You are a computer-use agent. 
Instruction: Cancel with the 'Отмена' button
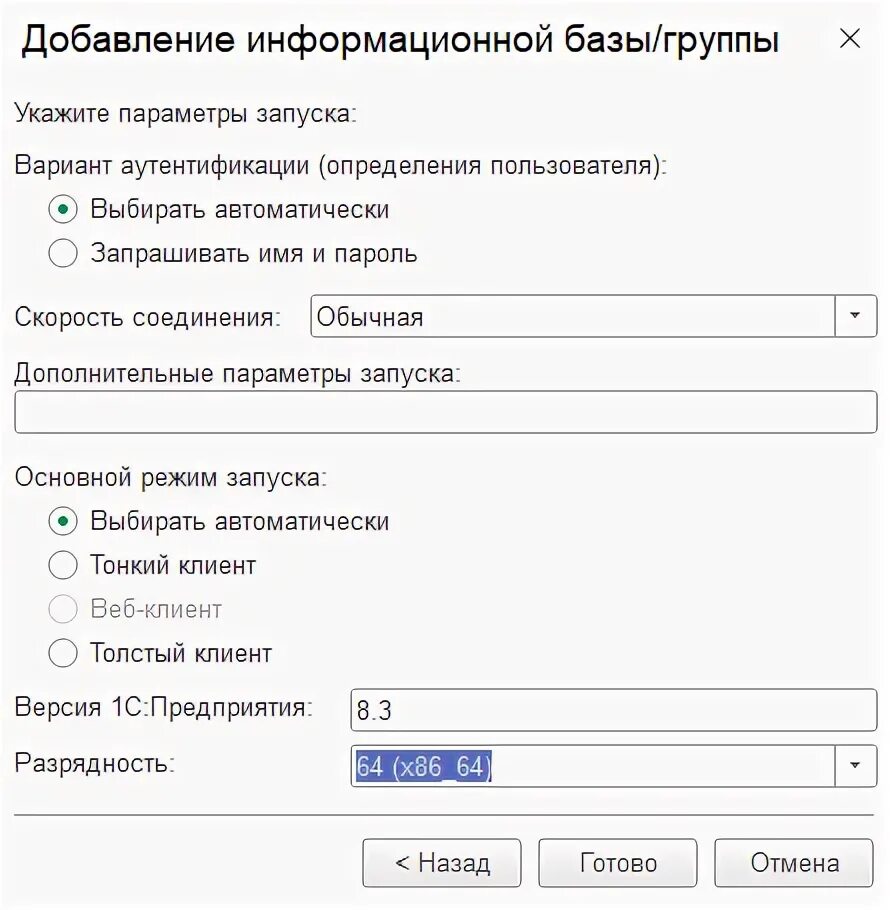click(795, 863)
